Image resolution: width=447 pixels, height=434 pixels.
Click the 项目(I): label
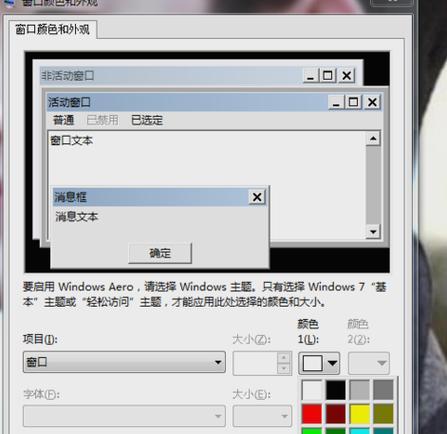click(x=40, y=339)
